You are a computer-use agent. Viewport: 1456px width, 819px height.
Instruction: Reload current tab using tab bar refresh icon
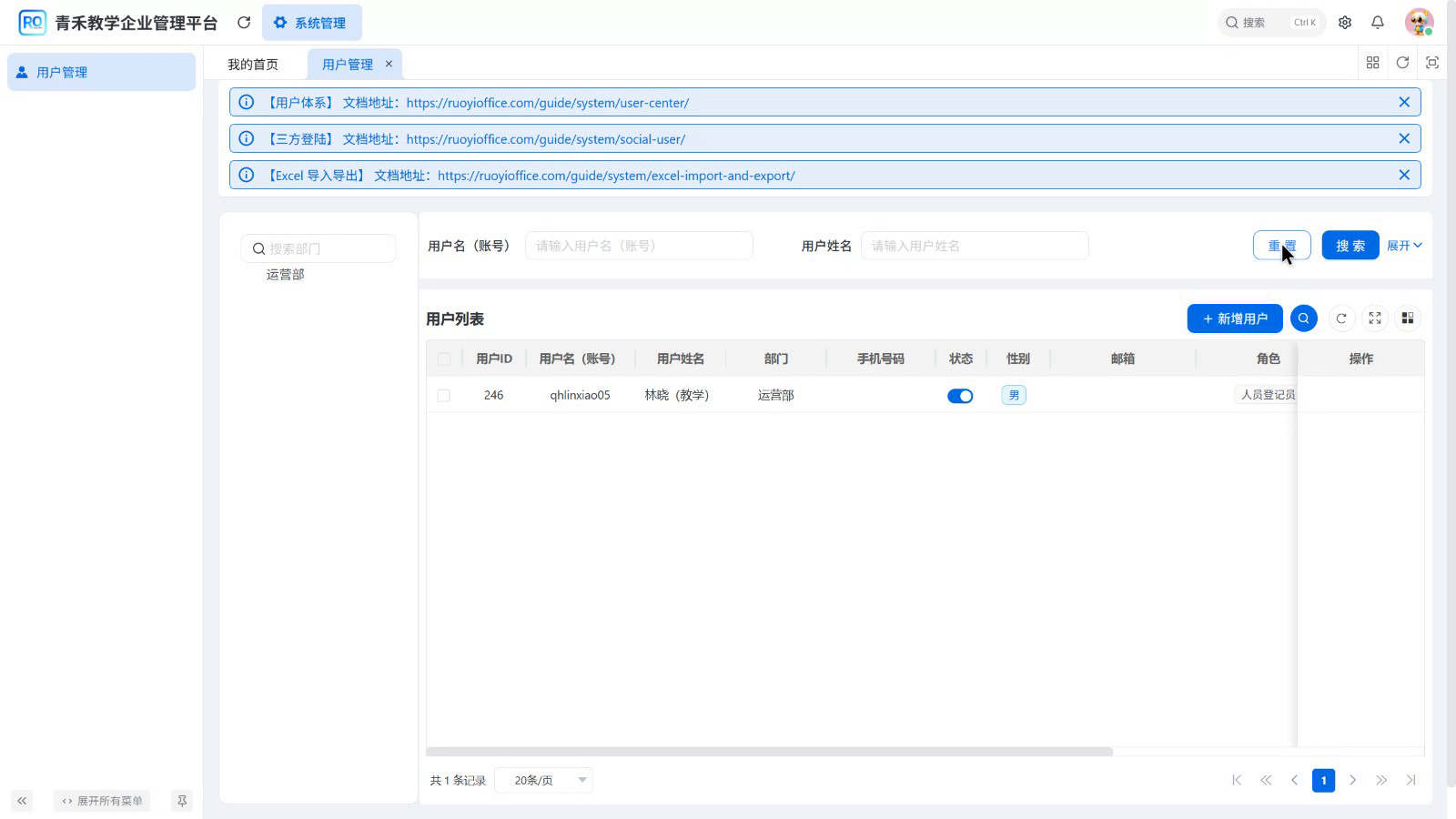tap(1402, 63)
